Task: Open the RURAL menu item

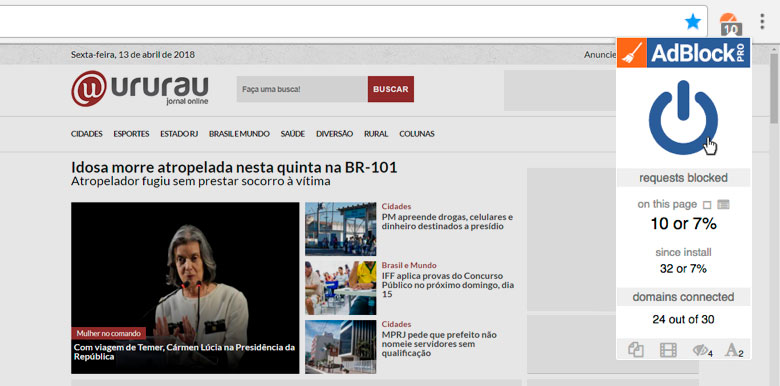Action: tap(376, 134)
